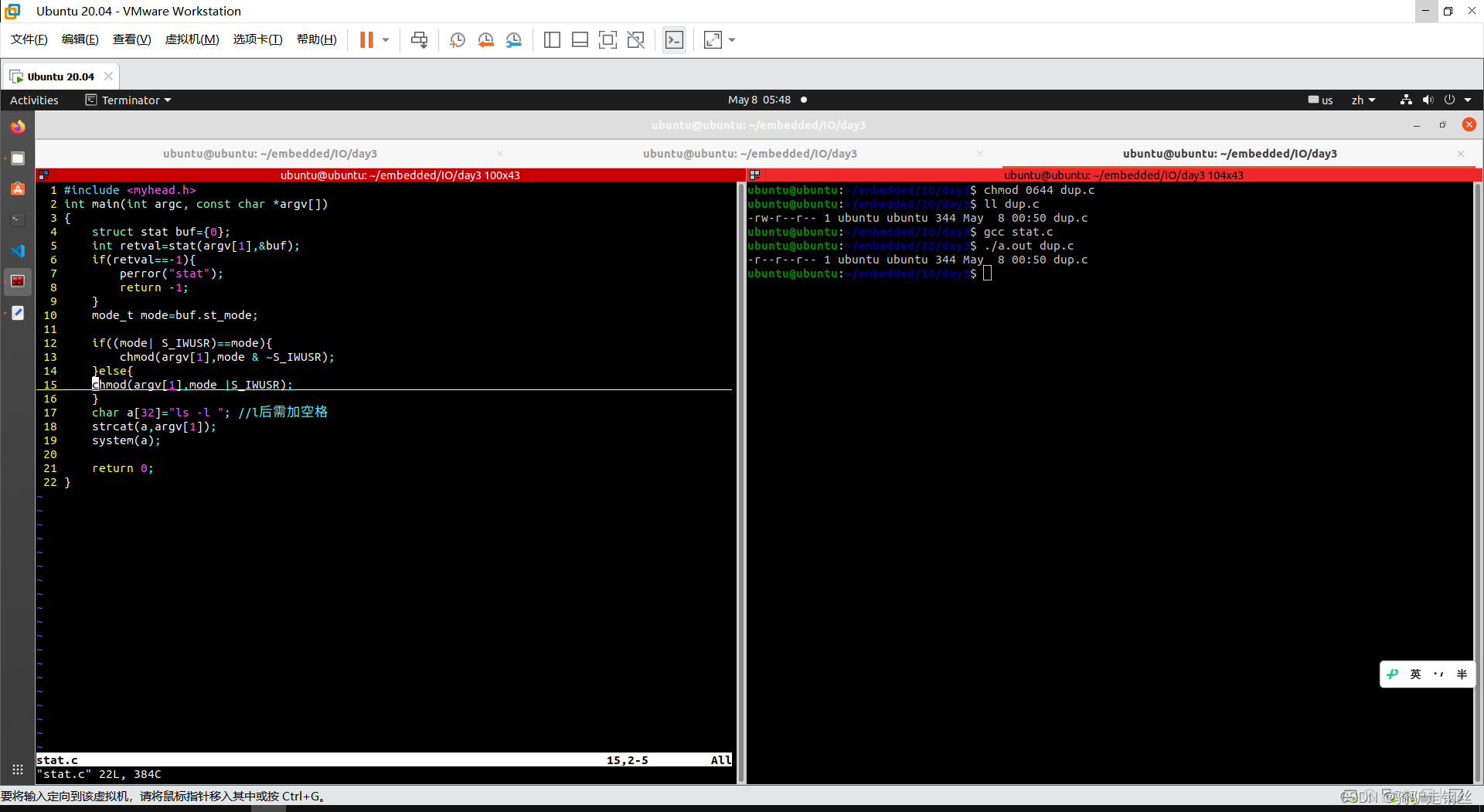The width and height of the screenshot is (1484, 812).
Task: Pause the virtual machine with the orange pause icon
Action: click(366, 40)
